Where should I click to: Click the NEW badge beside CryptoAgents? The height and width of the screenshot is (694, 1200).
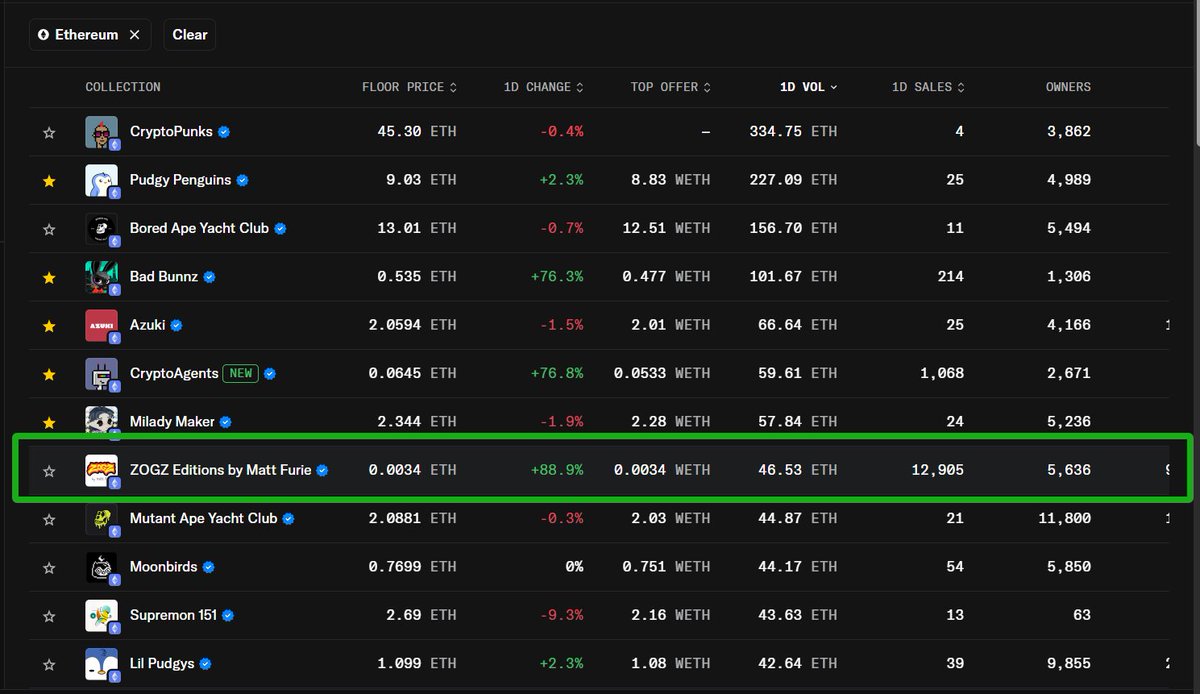pos(240,373)
